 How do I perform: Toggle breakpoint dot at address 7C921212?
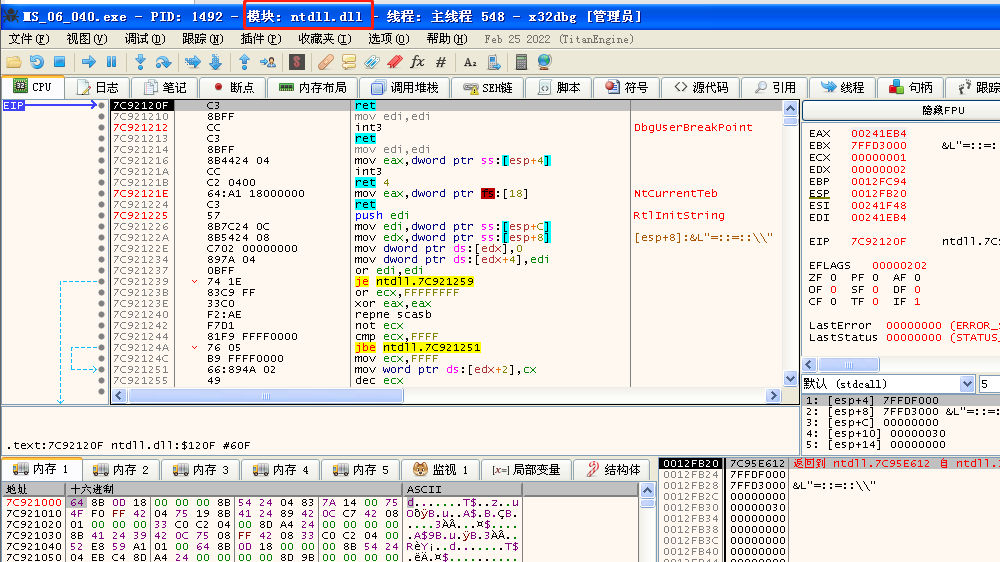pos(102,128)
